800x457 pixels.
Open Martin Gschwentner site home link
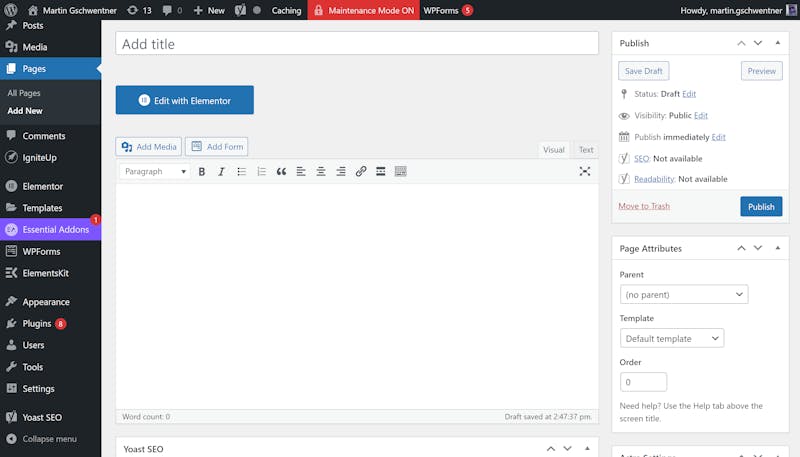[x=72, y=10]
